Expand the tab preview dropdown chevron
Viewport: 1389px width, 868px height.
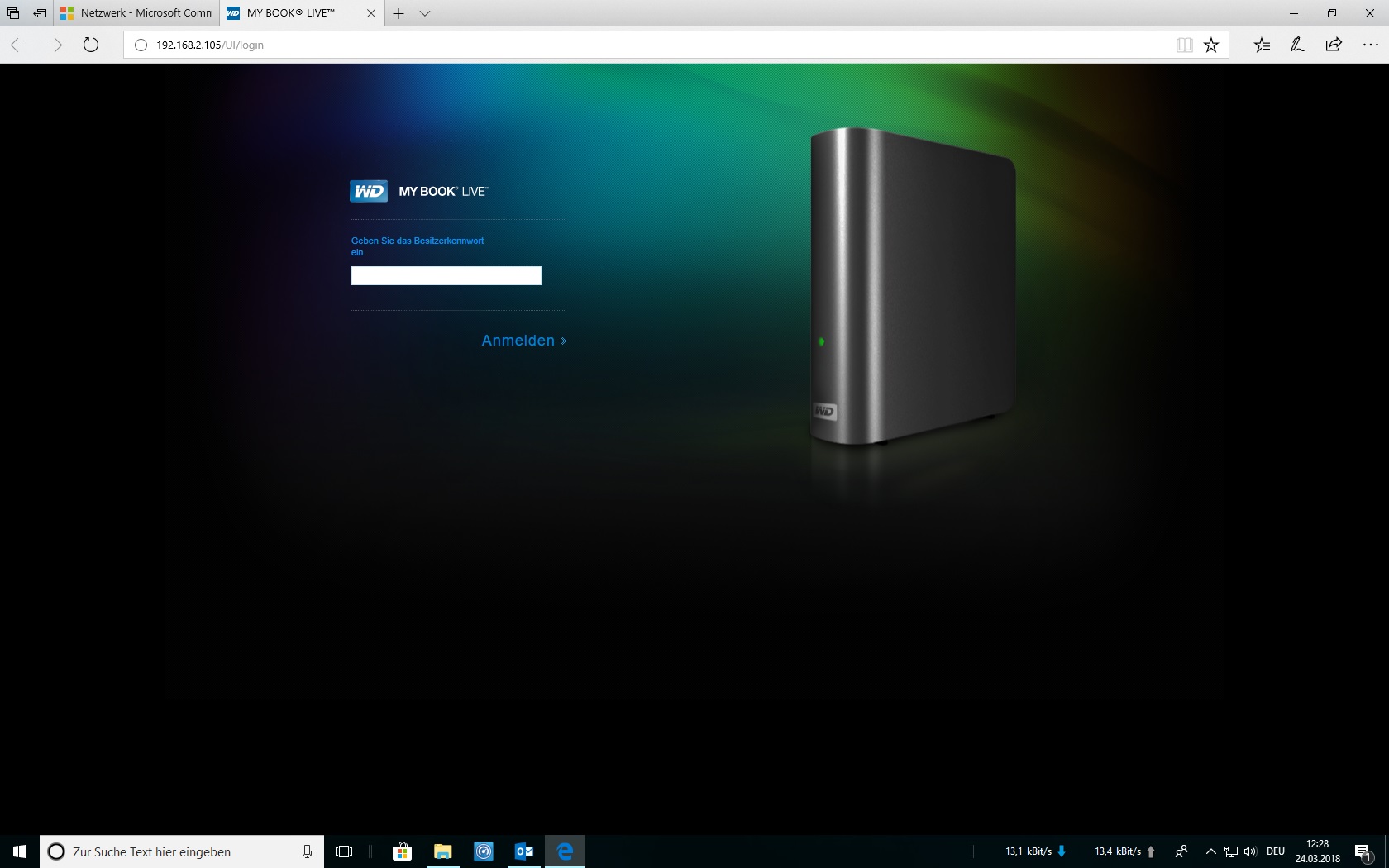(425, 13)
